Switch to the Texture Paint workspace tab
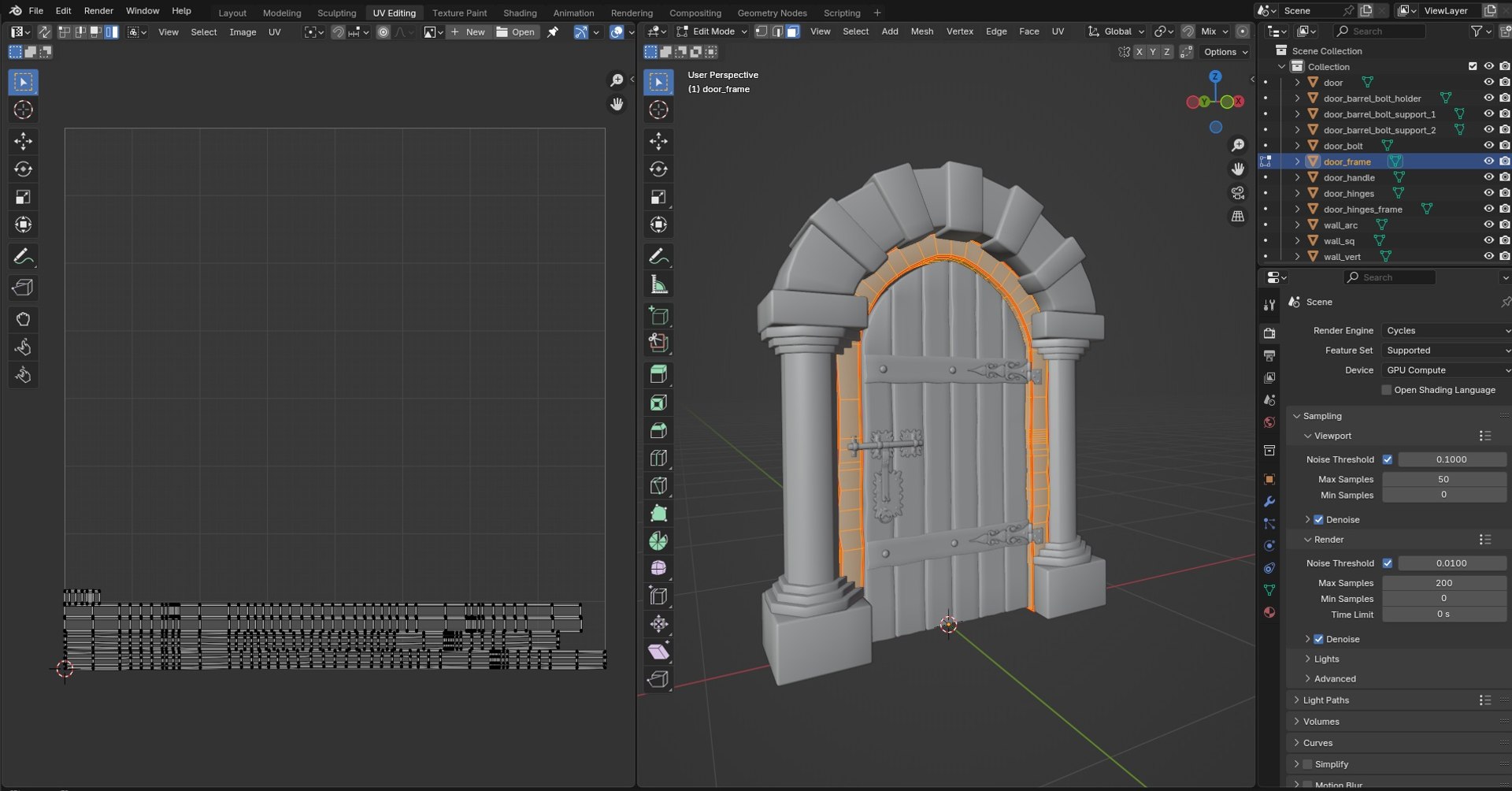Image resolution: width=1512 pixels, height=791 pixels. point(459,13)
